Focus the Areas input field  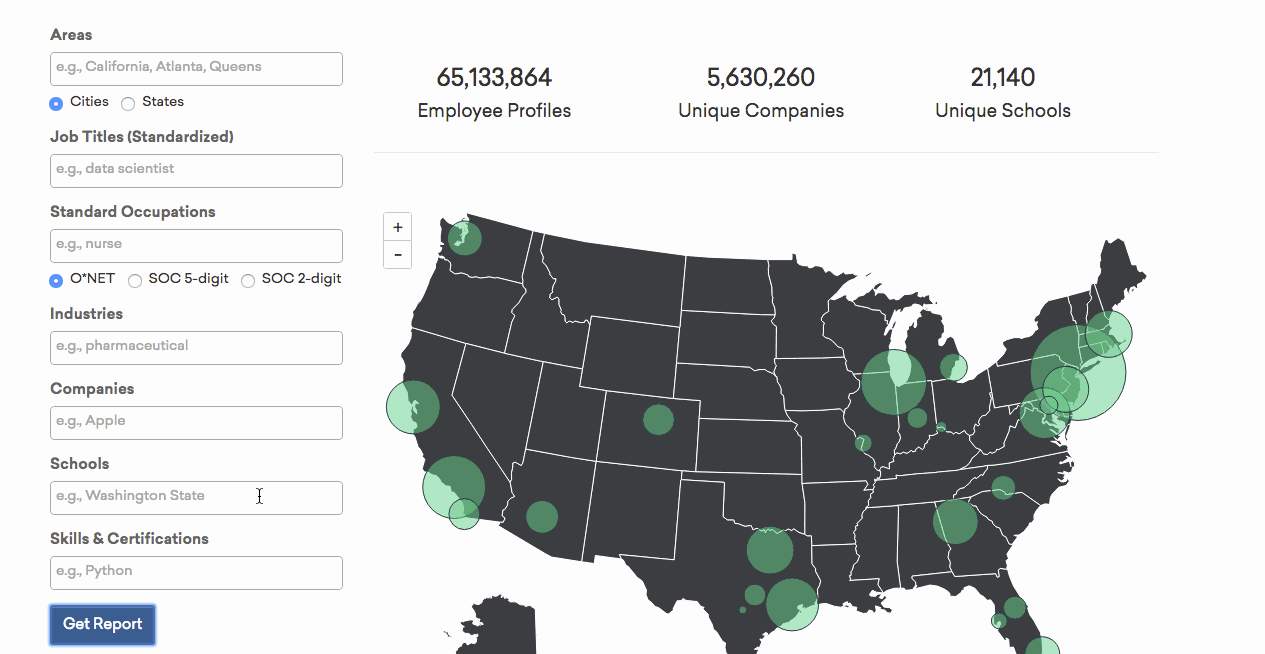(x=196, y=68)
